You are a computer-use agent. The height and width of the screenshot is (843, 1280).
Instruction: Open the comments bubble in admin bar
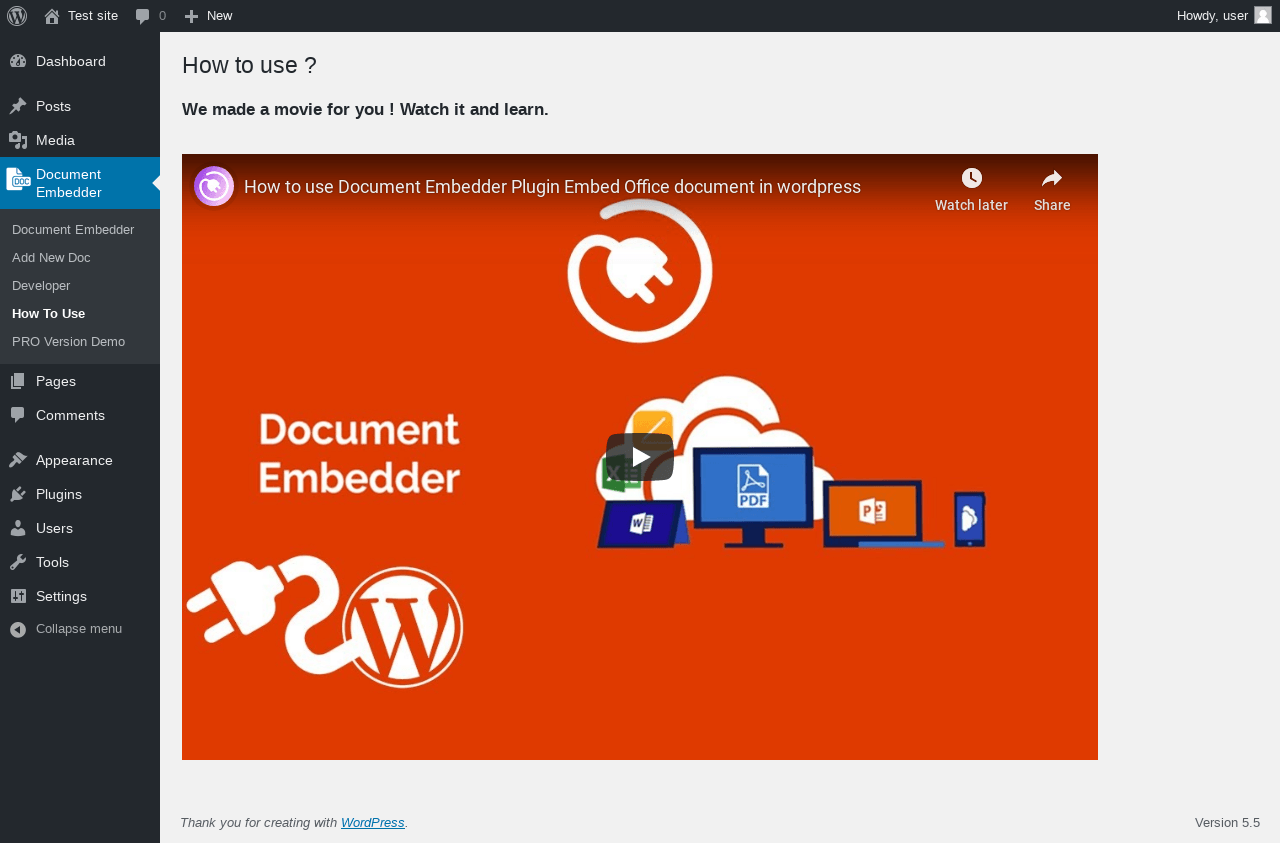coord(143,16)
